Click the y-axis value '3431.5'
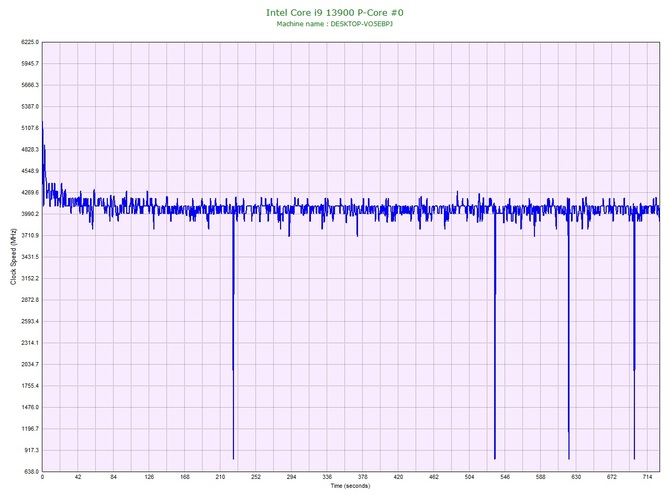670x503 pixels. coord(30,257)
